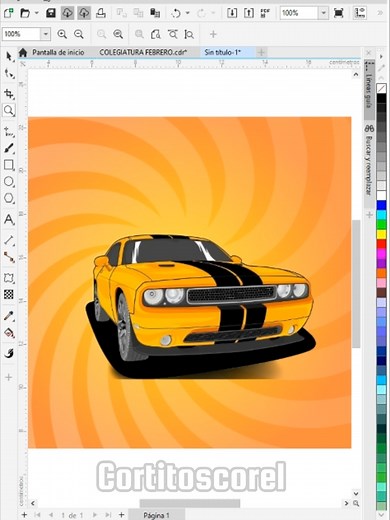
Task: Undo the last action
Action: pos(176,13)
